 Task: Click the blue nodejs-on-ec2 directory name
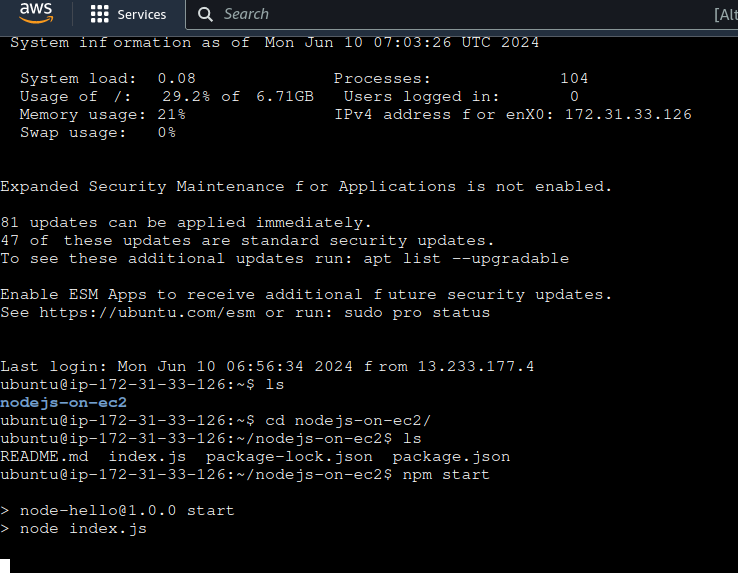64,403
